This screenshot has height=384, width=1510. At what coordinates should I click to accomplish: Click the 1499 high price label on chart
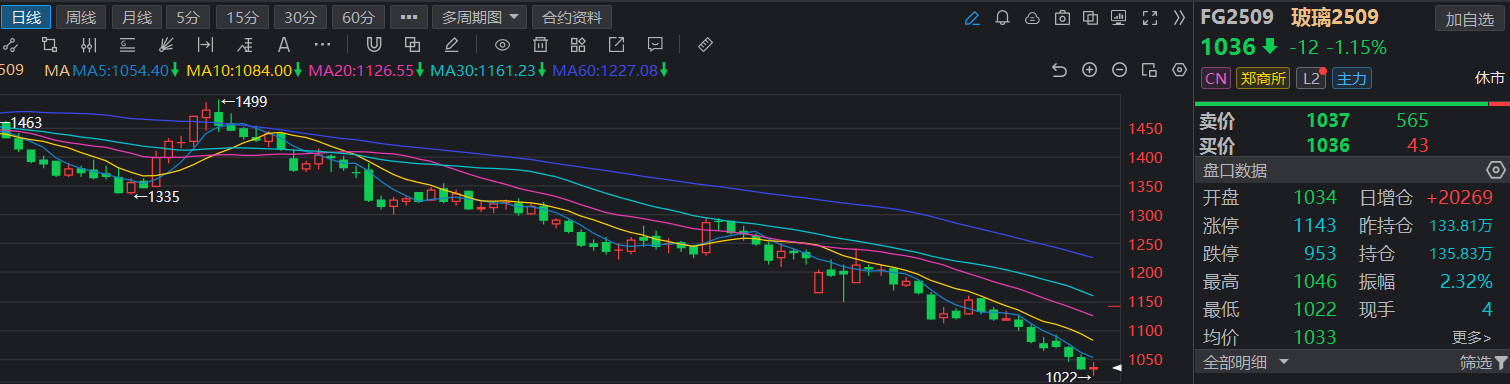click(x=244, y=101)
